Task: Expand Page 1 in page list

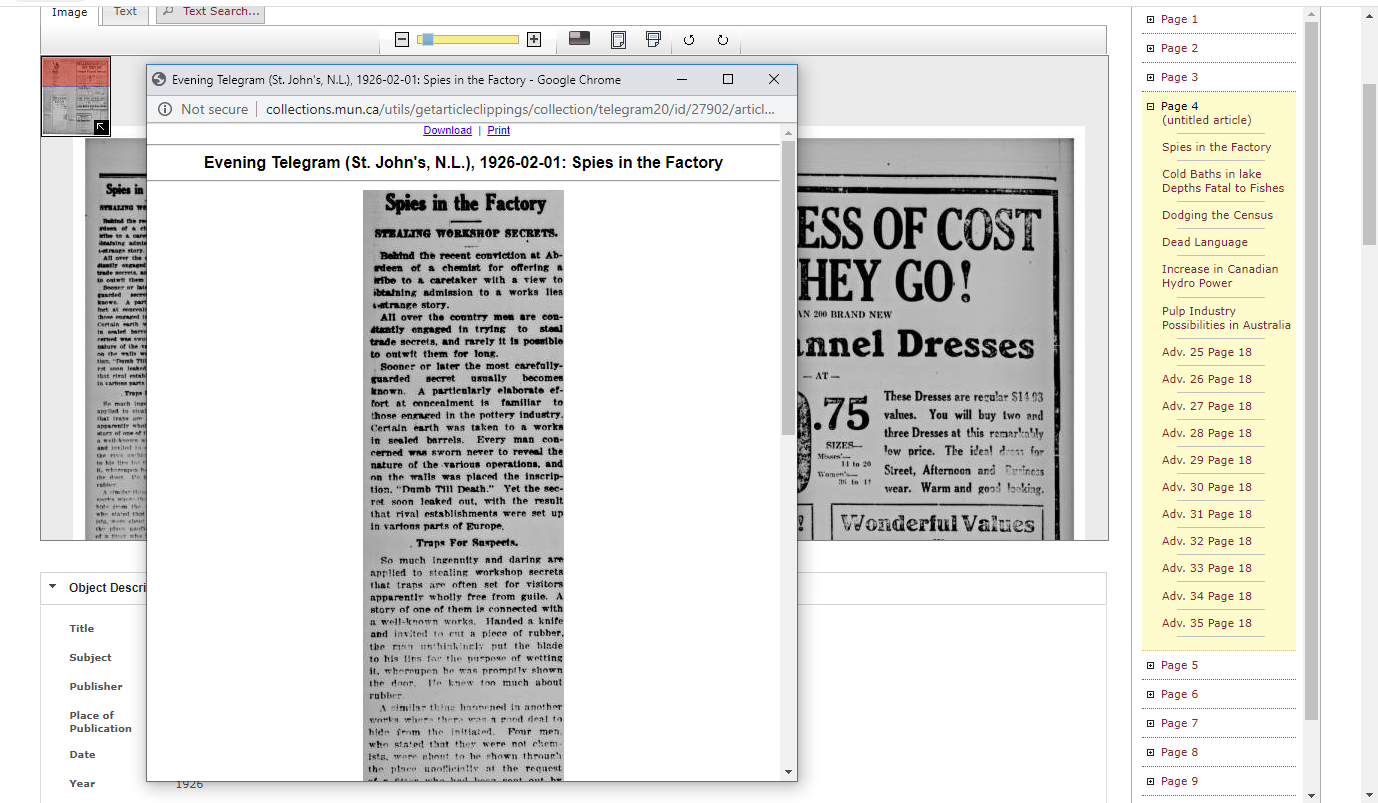Action: pyautogui.click(x=1150, y=20)
